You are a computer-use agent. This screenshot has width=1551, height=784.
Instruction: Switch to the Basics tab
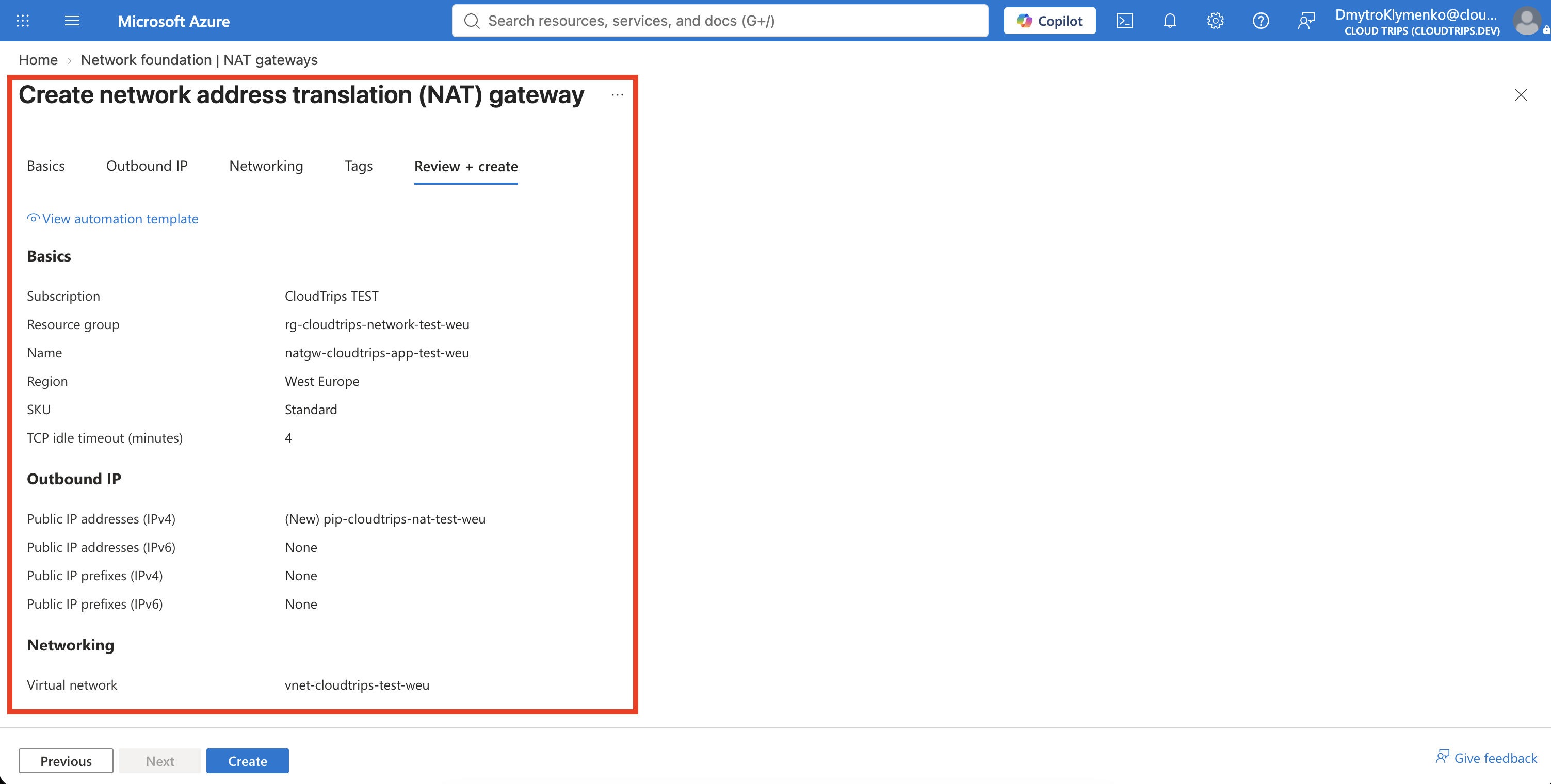click(x=46, y=166)
